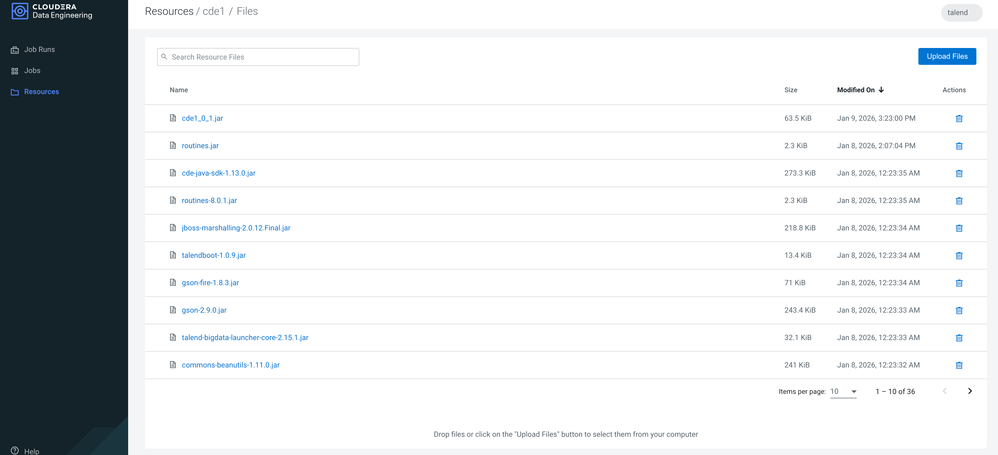Go to the next page of files
This screenshot has width=998, height=455.
click(x=970, y=391)
